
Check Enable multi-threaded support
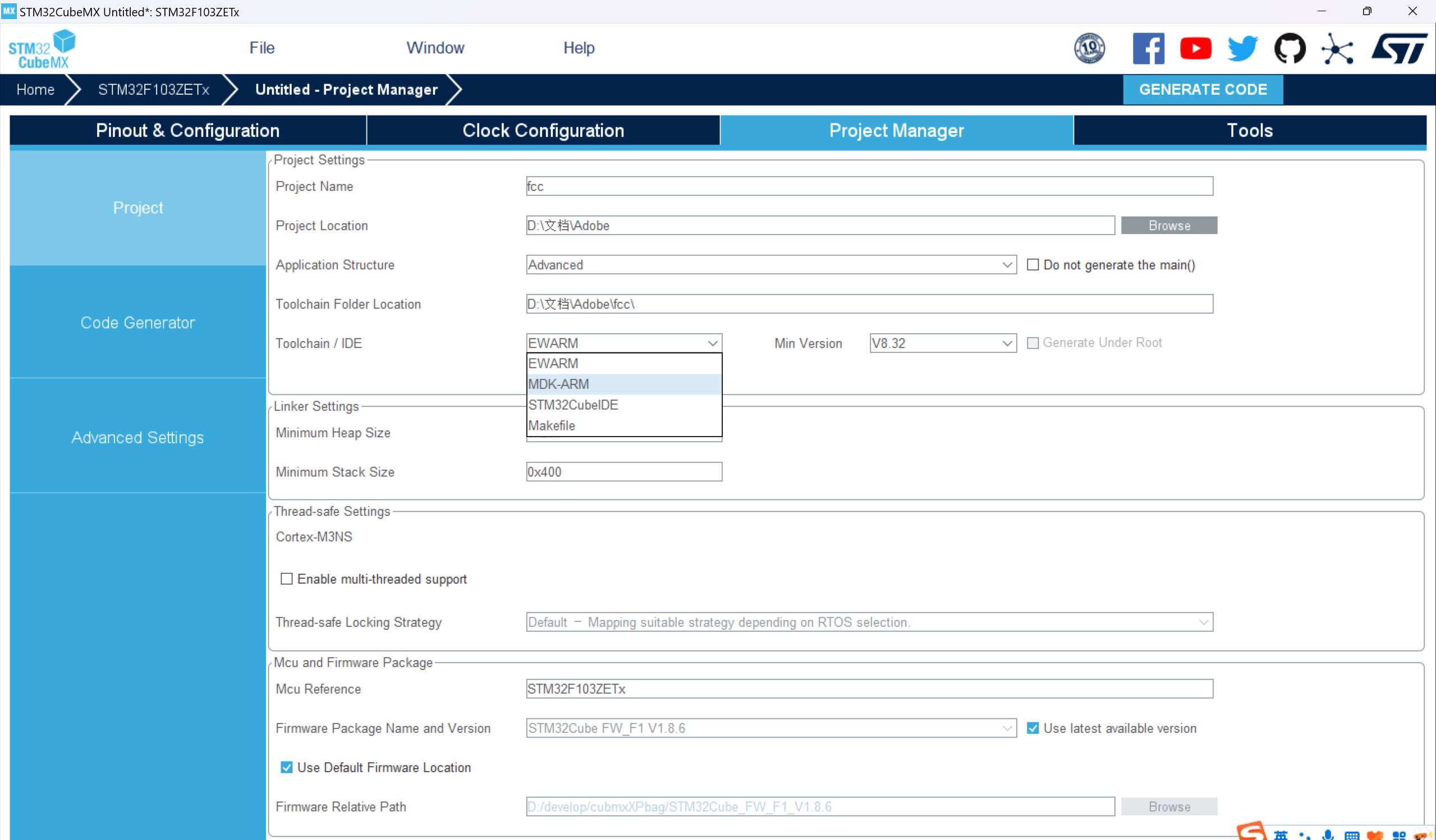pos(287,579)
